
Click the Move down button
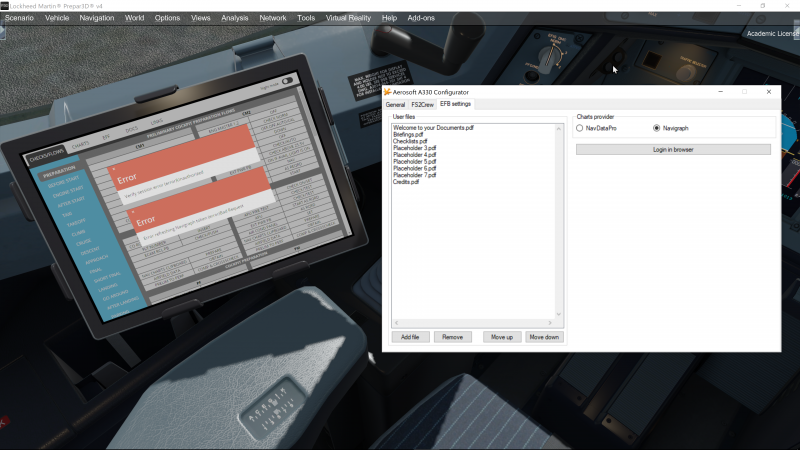(544, 337)
